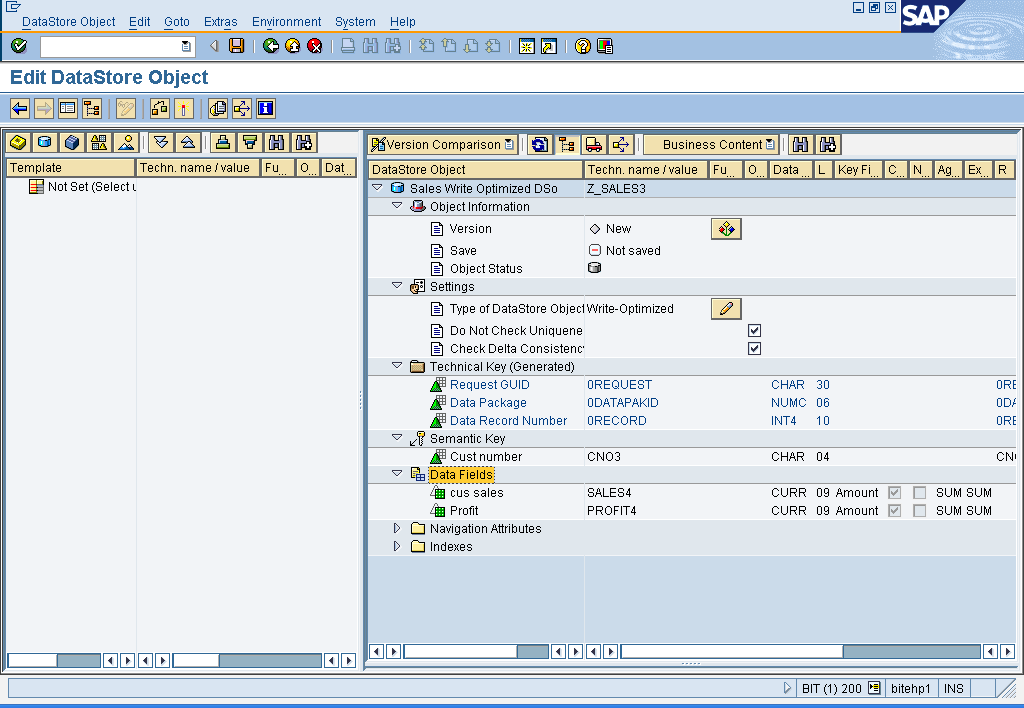The height and width of the screenshot is (708, 1024).
Task: Open the command field dropdown
Action: [x=186, y=46]
